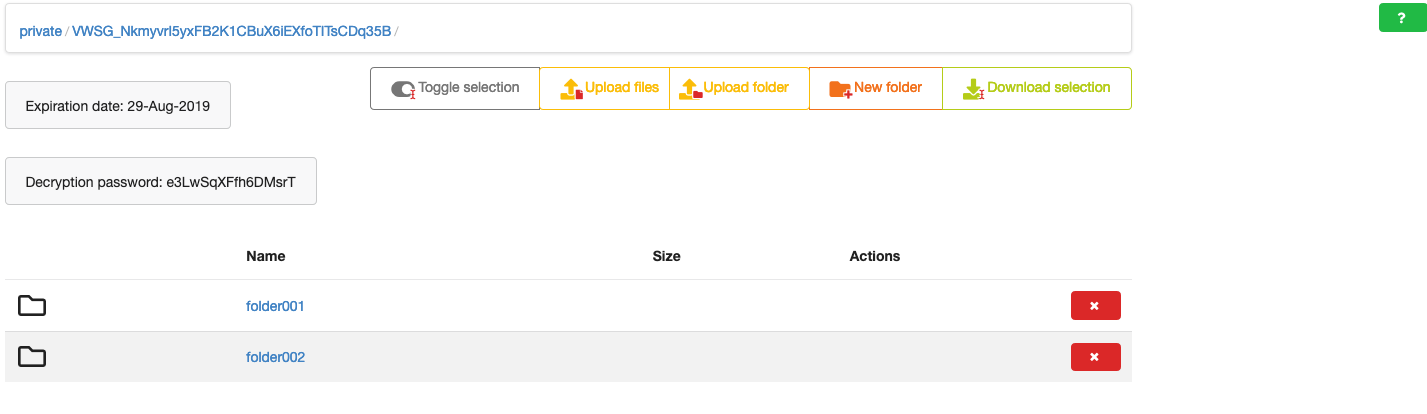Screen dimensions: 1427x414
Task: Open the folder001 link
Action: click(x=275, y=306)
